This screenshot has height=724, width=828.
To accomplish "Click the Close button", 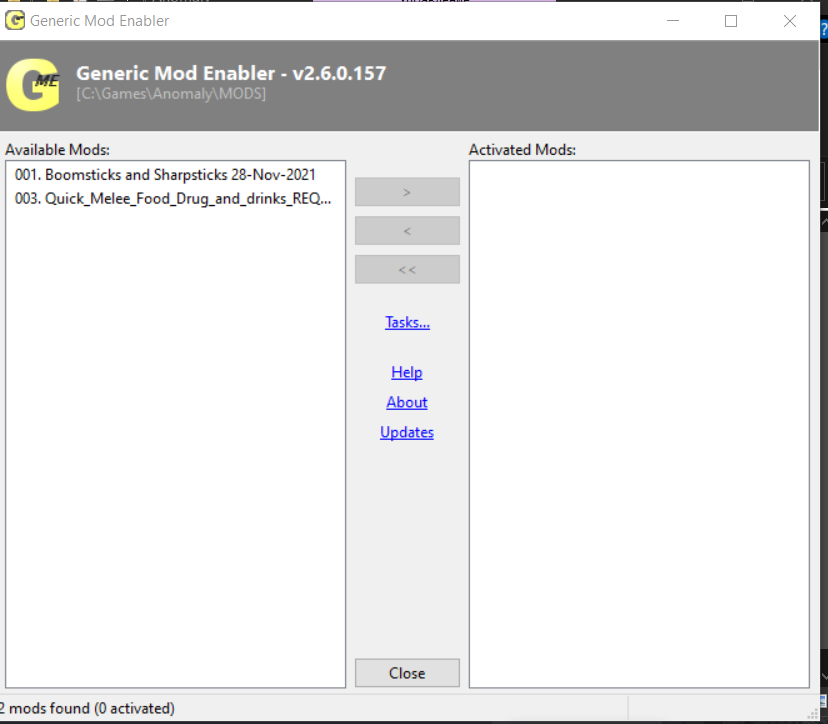I will point(407,673).
